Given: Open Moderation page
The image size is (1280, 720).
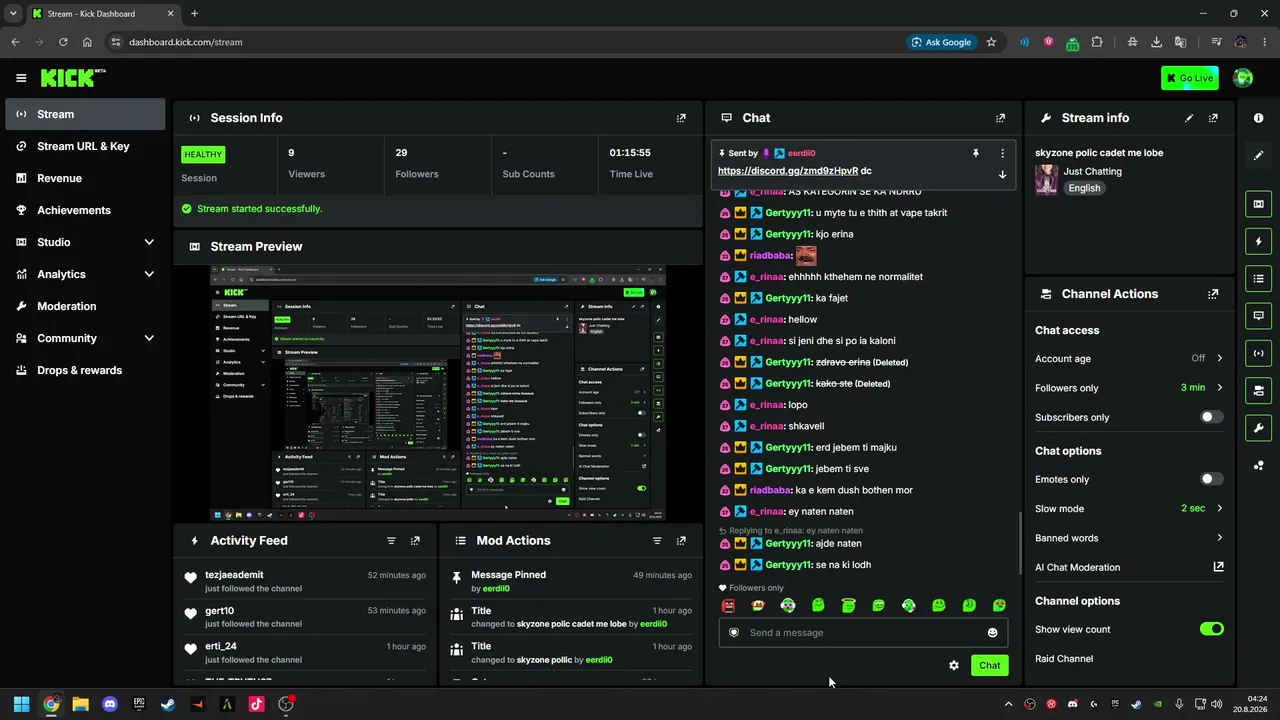Looking at the screenshot, I should [x=85, y=306].
